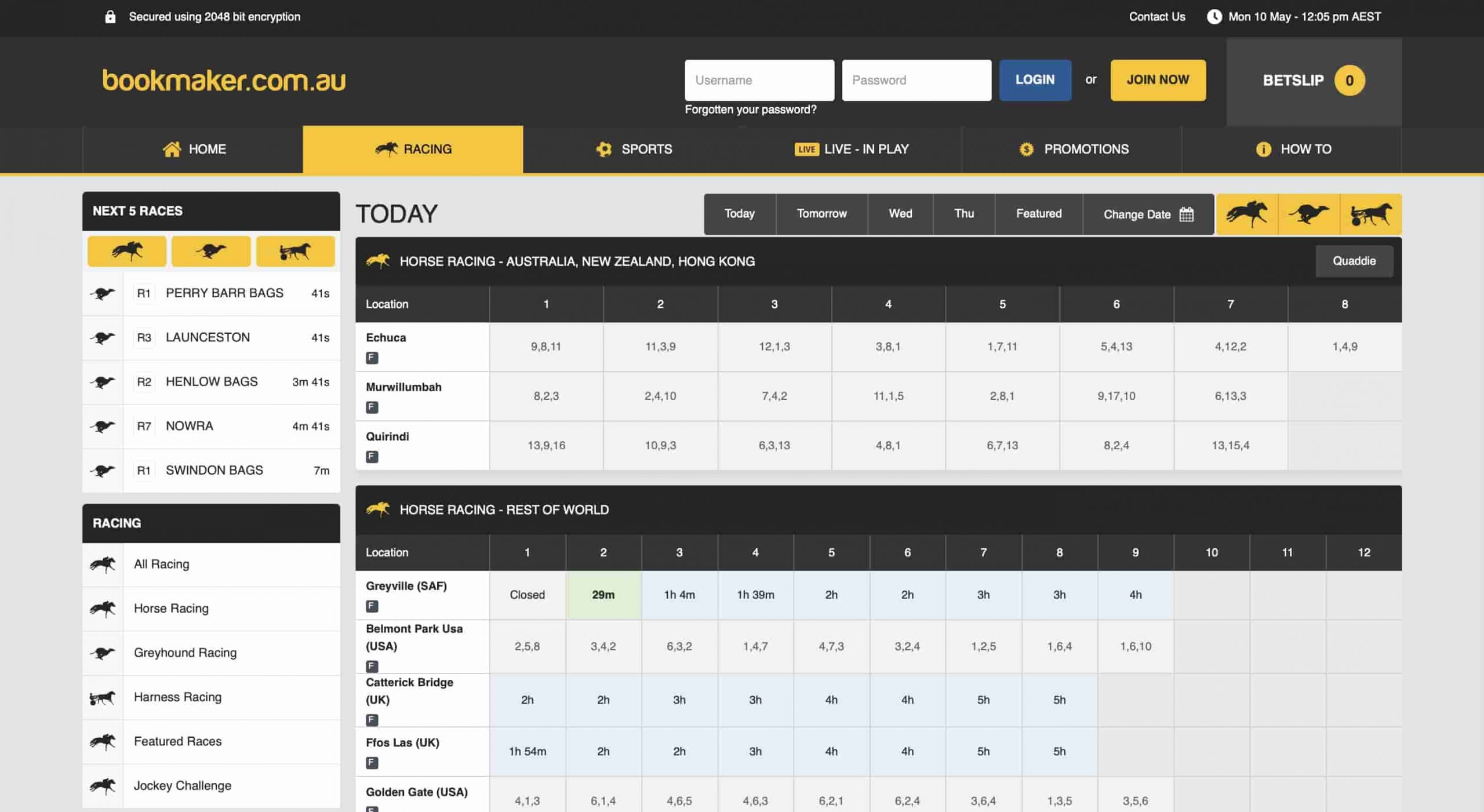Viewport: 1484px width, 812px height.
Task: Click the Ffos Las F badge
Action: click(372, 762)
